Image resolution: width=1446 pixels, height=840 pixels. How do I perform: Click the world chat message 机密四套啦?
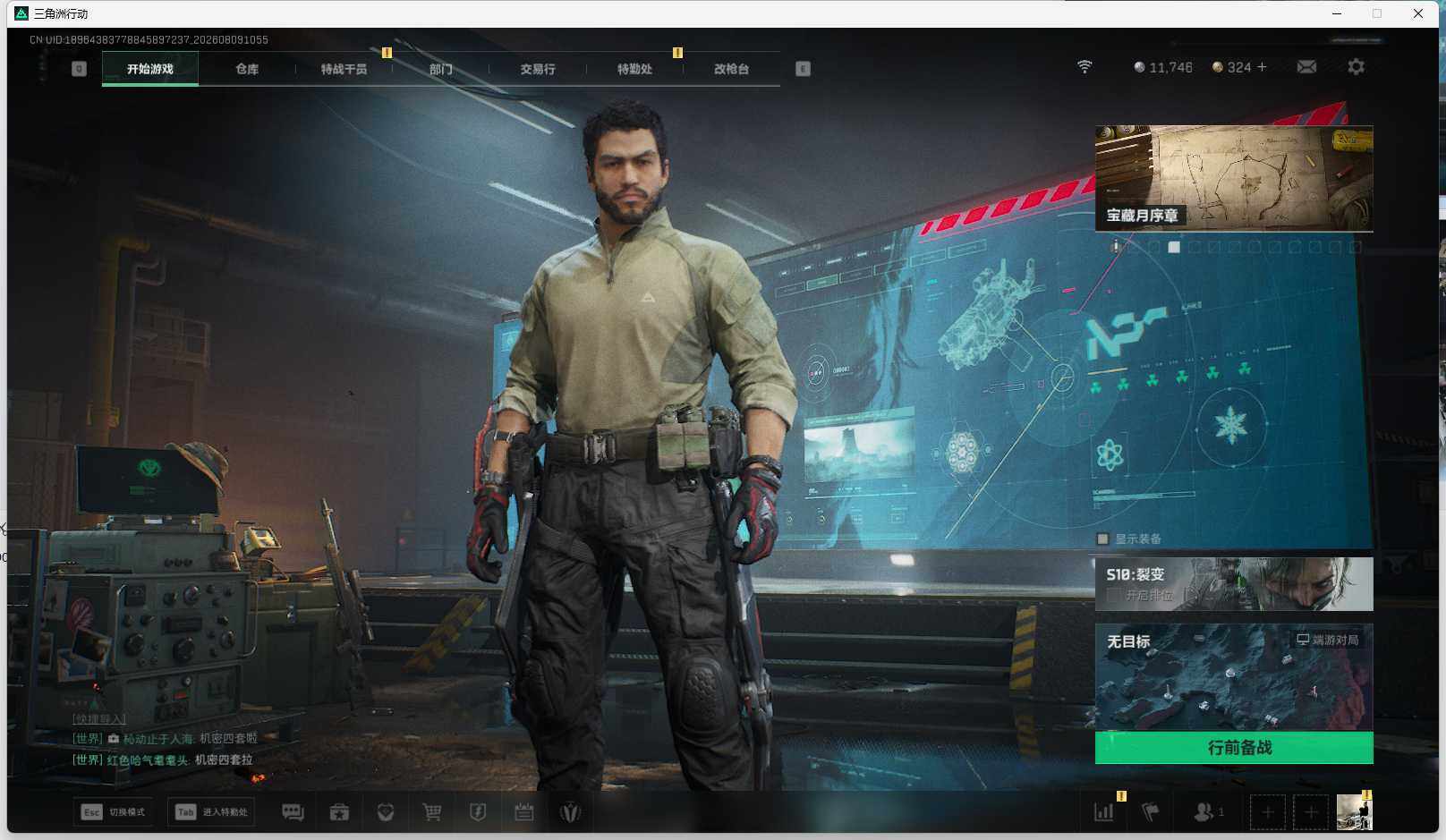coord(228,739)
